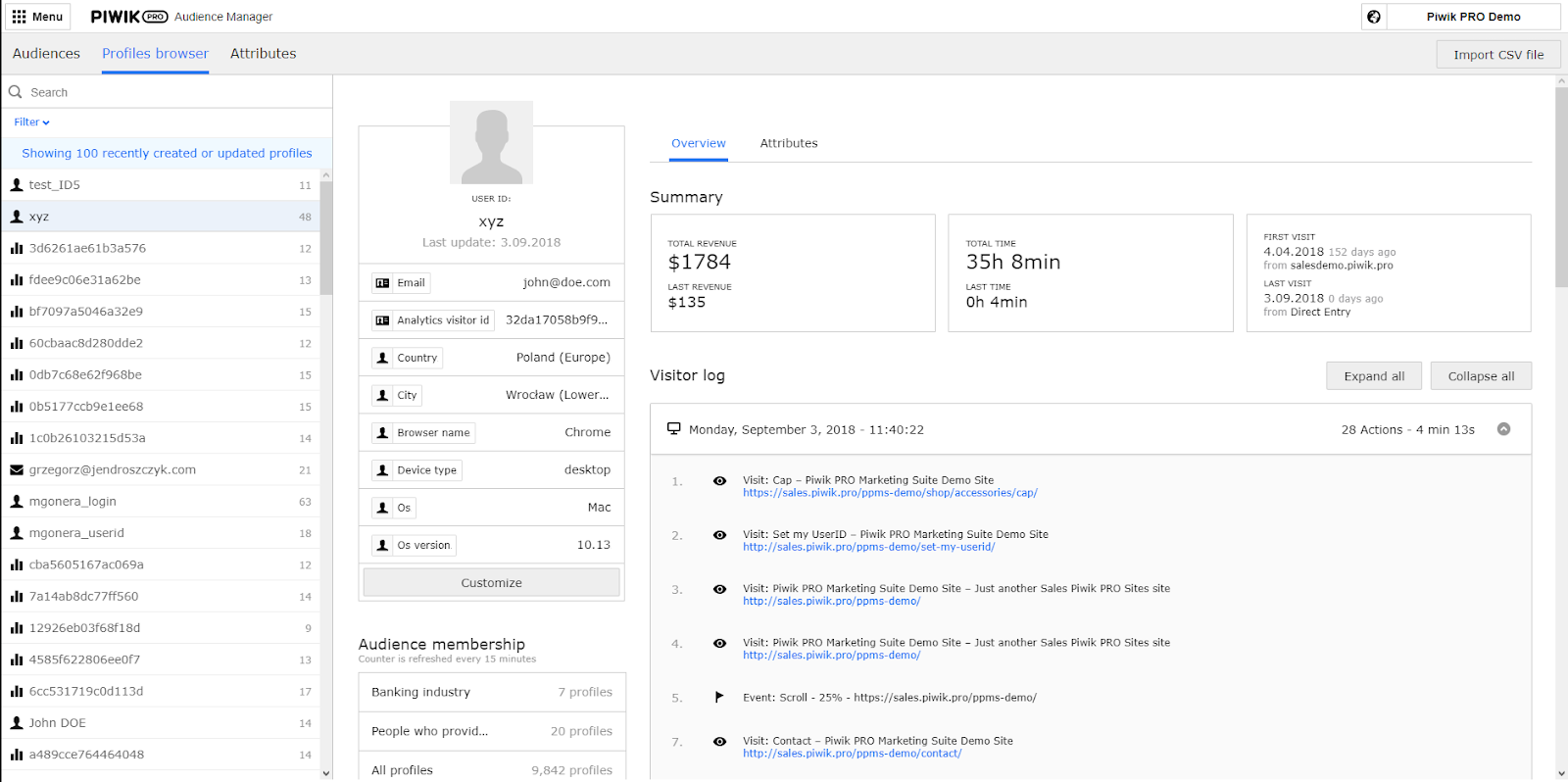This screenshot has width=1568, height=782.
Task: Switch to the Audiences tab
Action: (x=46, y=54)
